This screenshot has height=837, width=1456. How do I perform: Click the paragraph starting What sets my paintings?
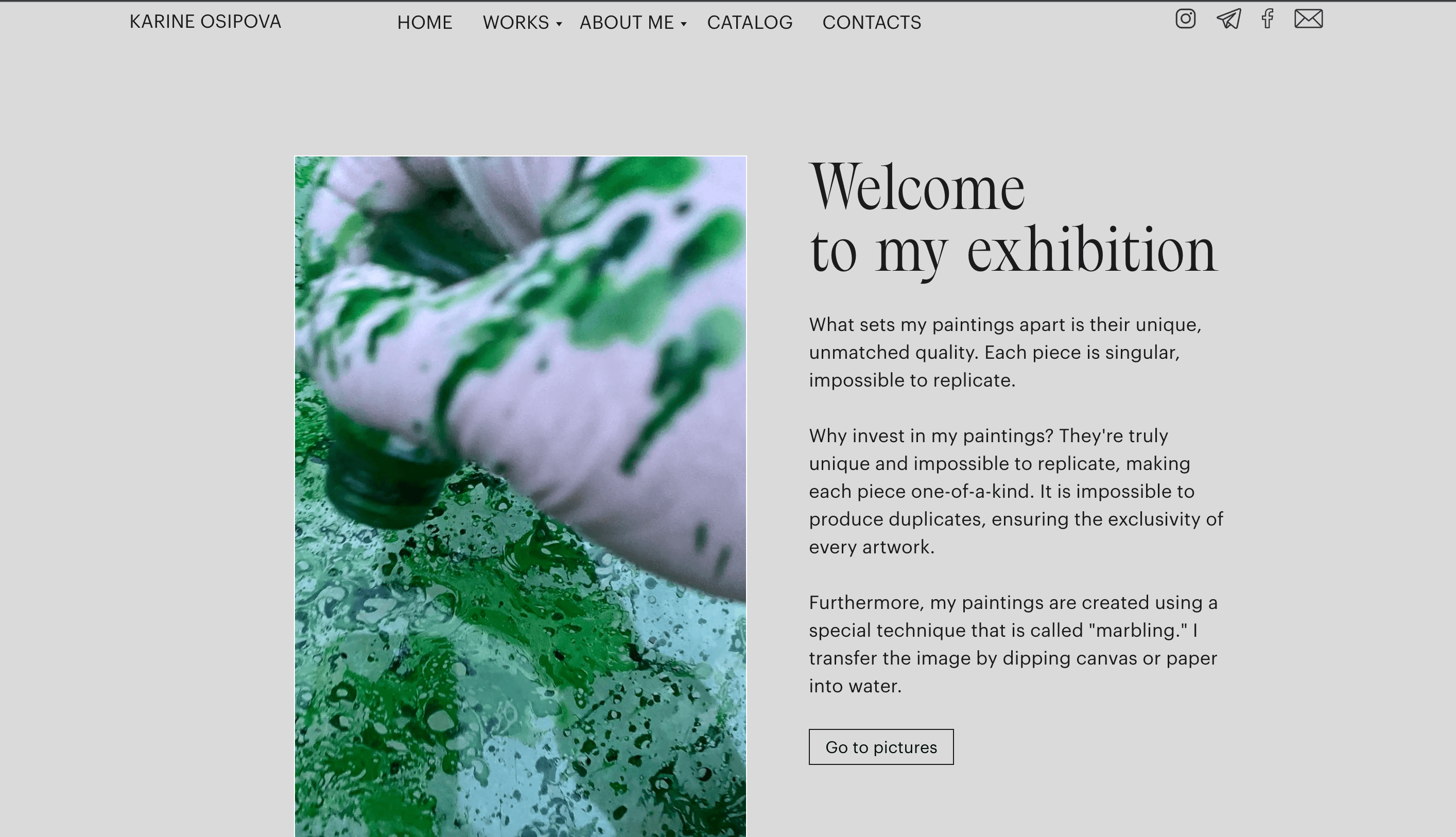pos(1006,353)
